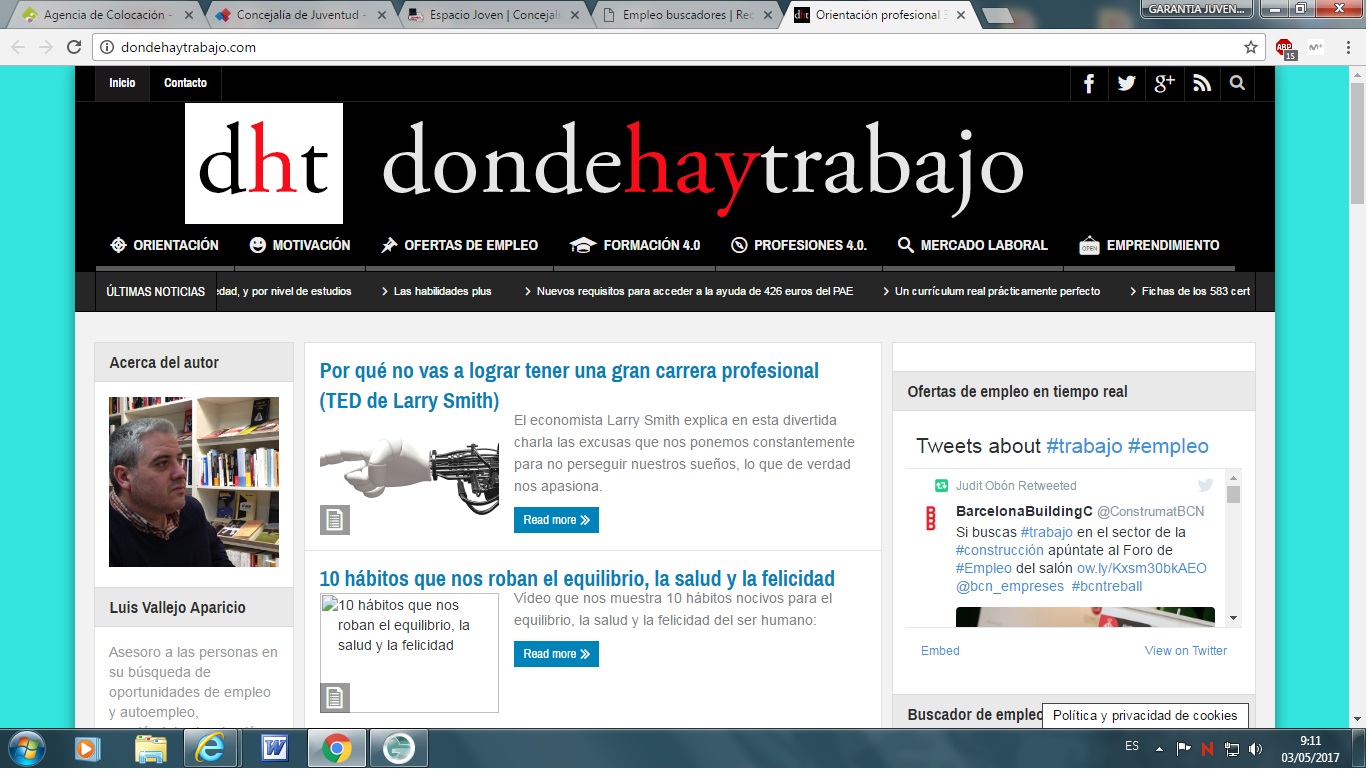Reload the page with the refresh icon
Image resolution: width=1368 pixels, height=776 pixels.
click(74, 47)
